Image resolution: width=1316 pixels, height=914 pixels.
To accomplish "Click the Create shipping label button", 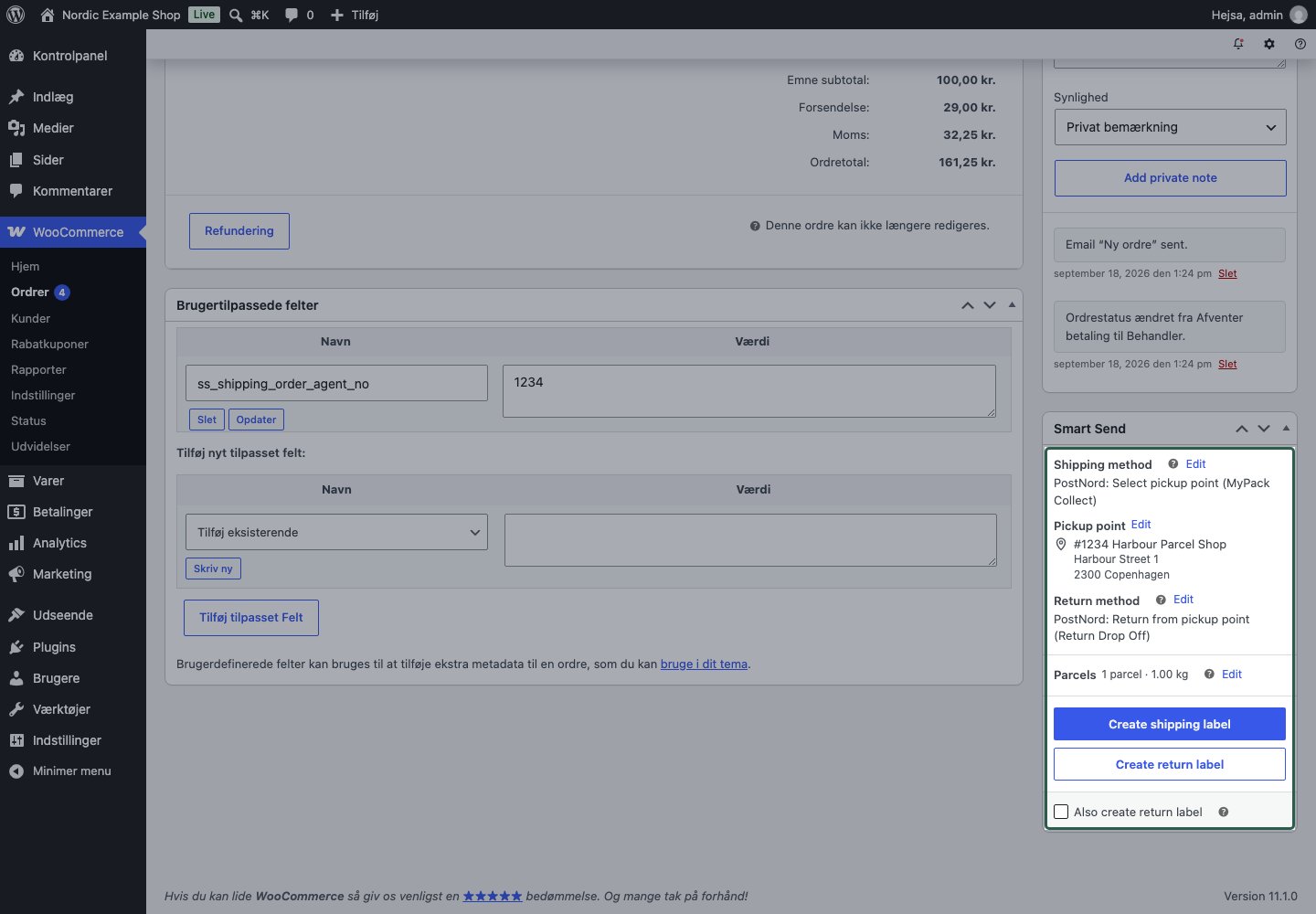I will [1170, 724].
